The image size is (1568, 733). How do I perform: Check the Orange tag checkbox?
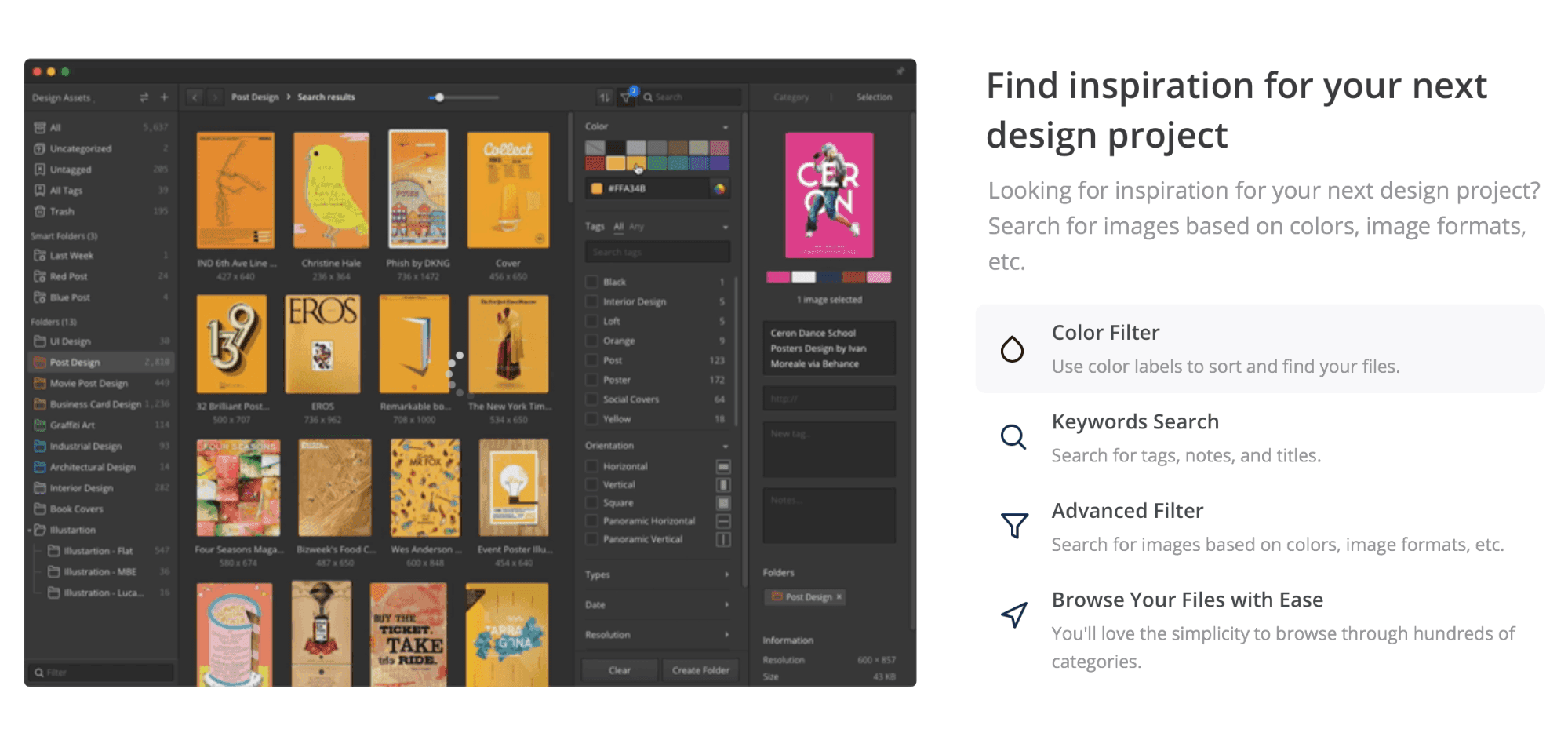[592, 341]
